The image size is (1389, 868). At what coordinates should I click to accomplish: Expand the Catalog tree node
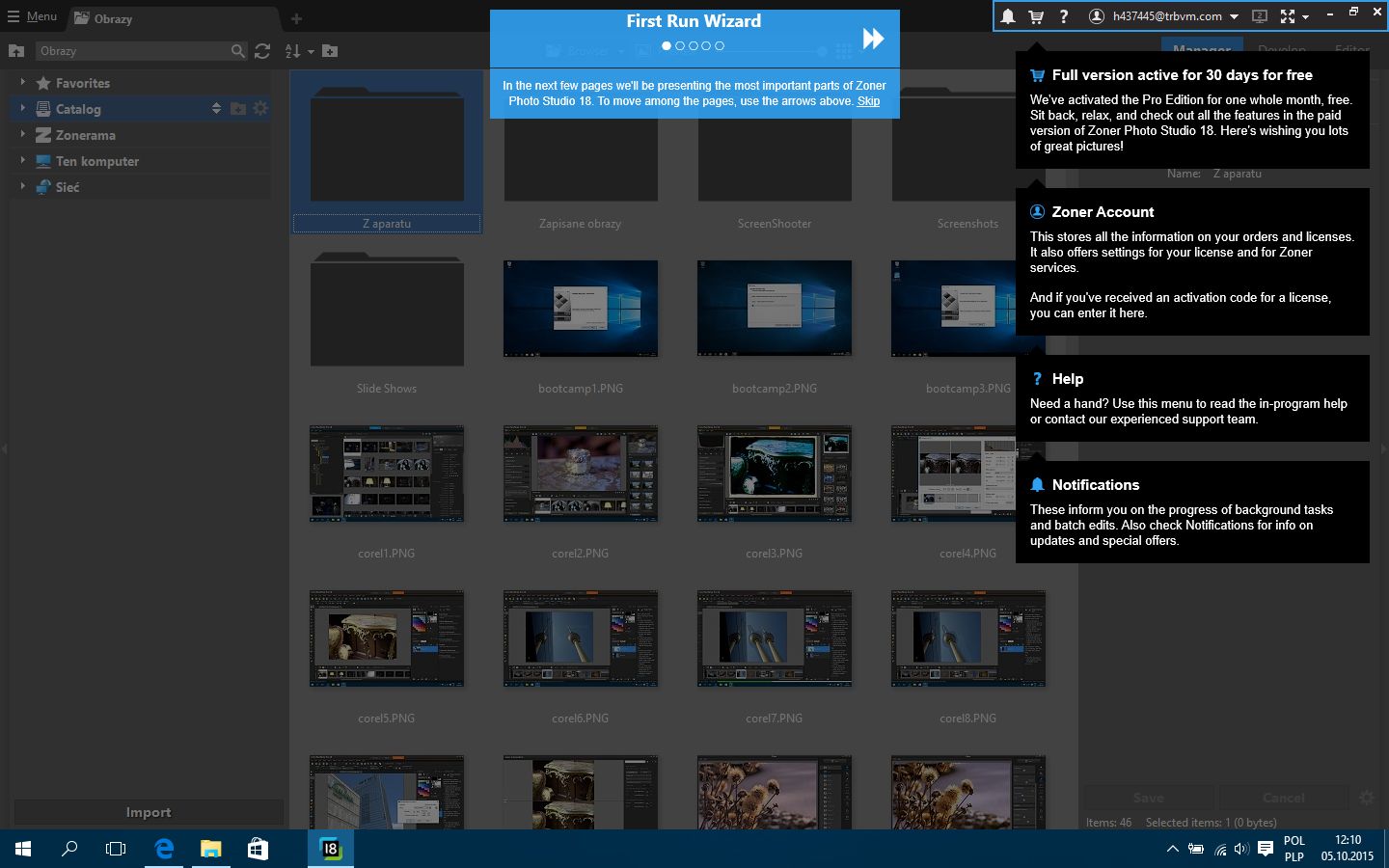tap(22, 108)
